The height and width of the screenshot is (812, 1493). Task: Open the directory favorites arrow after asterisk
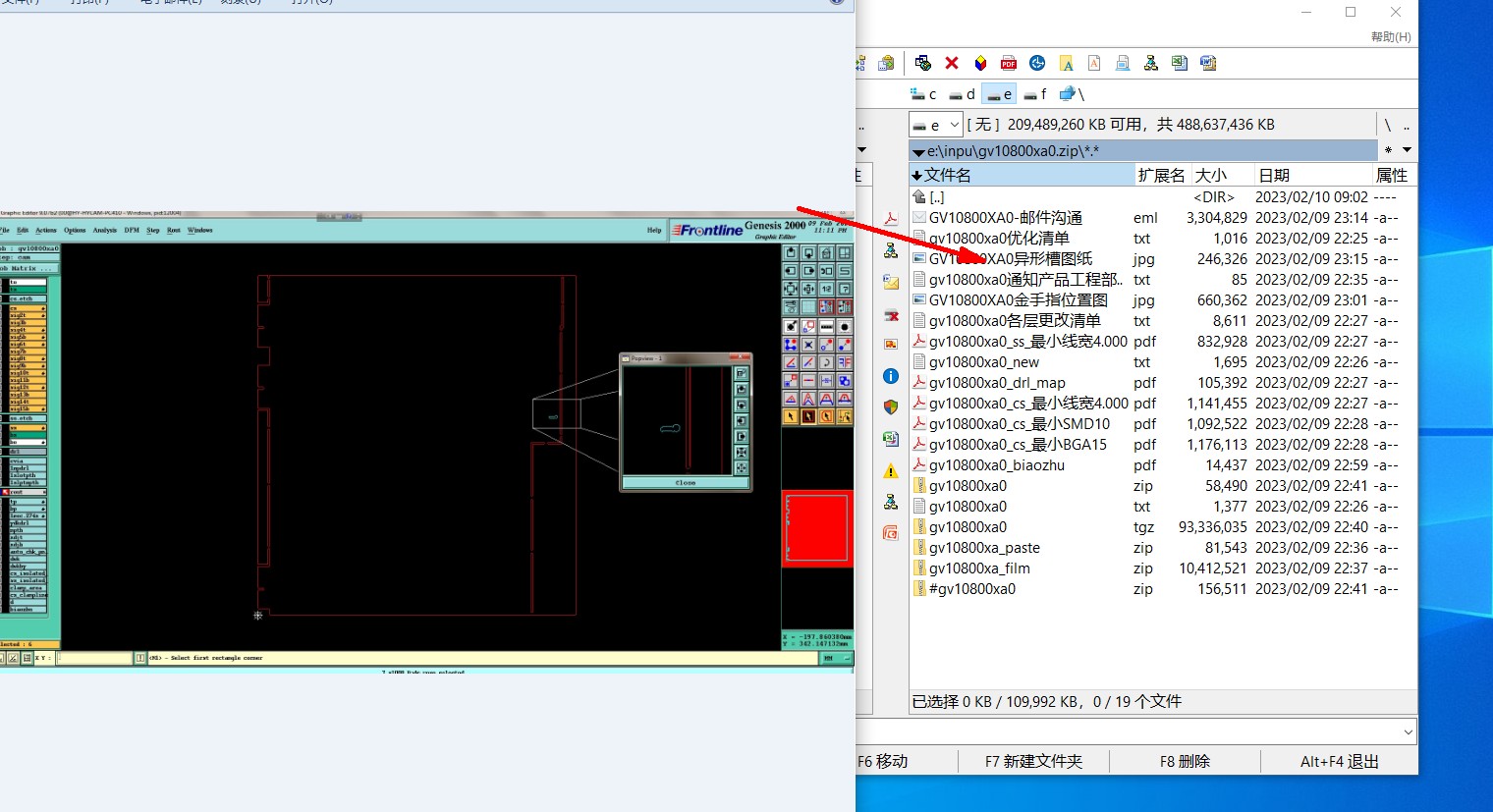click(x=1407, y=150)
